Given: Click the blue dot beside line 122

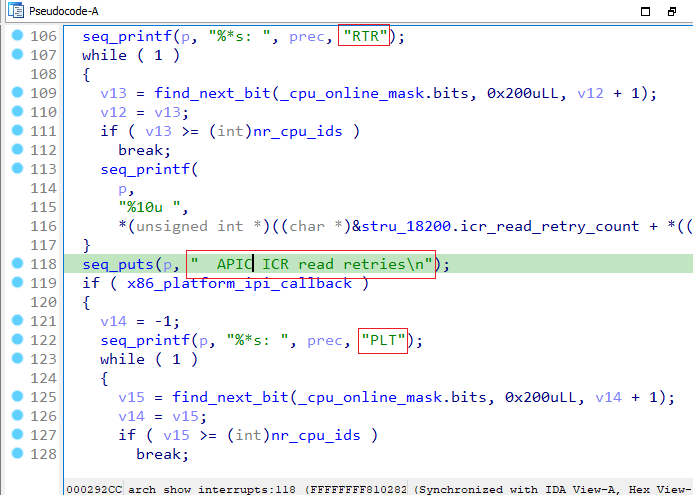Looking at the screenshot, I should pyautogui.click(x=17, y=339).
